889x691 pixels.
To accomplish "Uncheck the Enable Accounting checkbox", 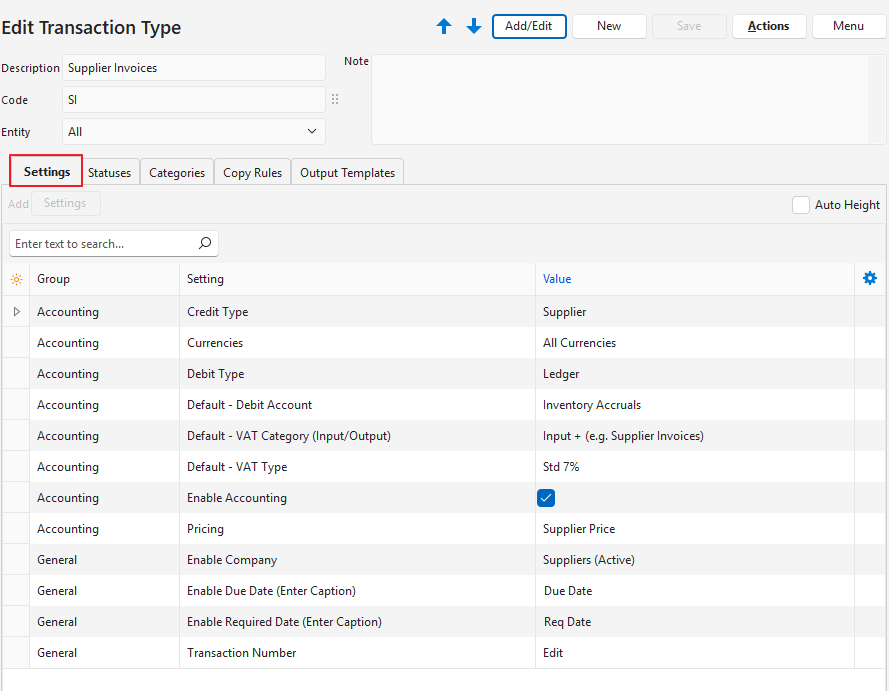I will coord(546,498).
